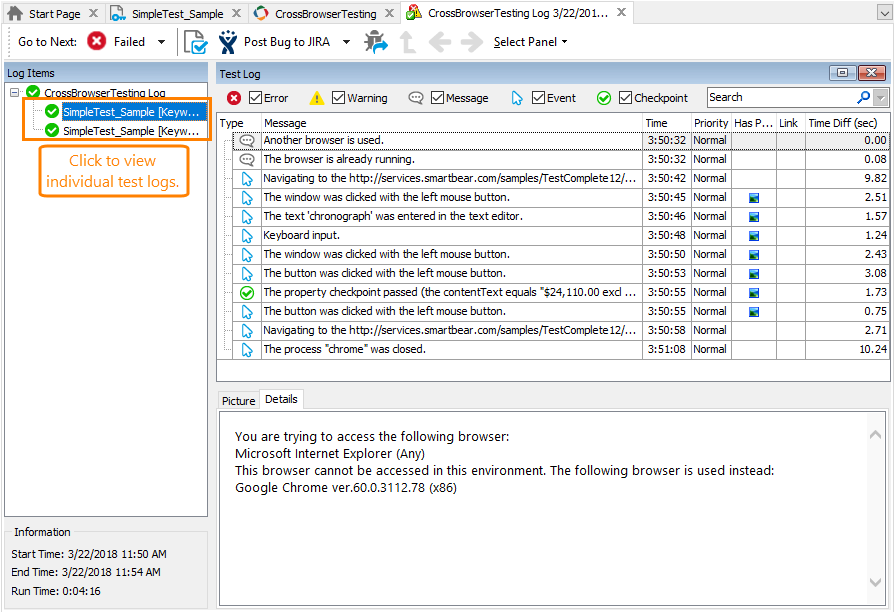Close the Start Page tab
Screen dimensions: 894x612
click(94, 13)
